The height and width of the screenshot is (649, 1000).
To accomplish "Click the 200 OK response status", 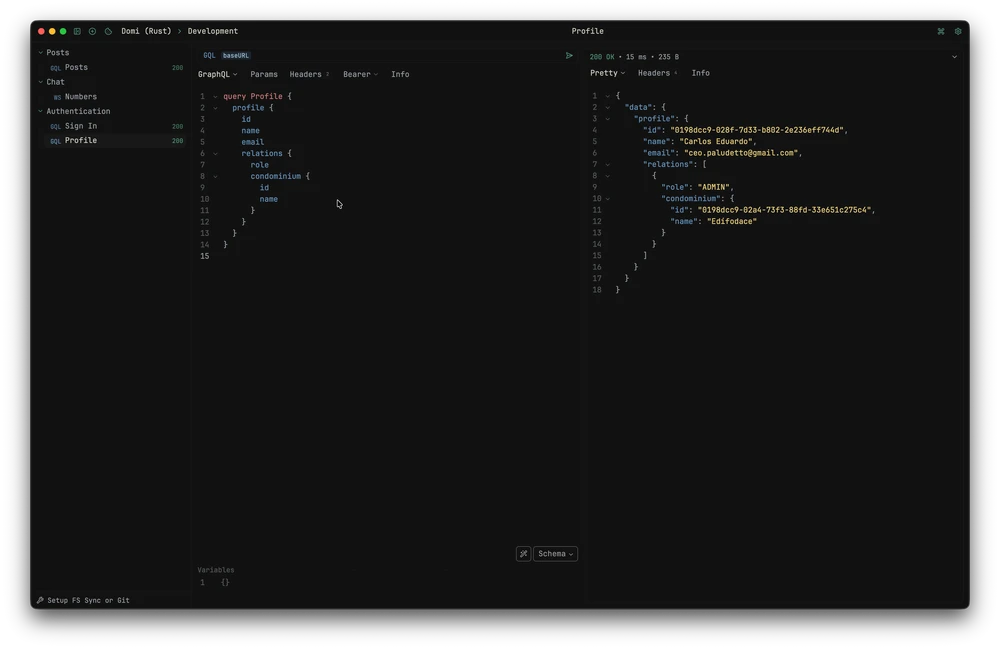I will click(602, 57).
